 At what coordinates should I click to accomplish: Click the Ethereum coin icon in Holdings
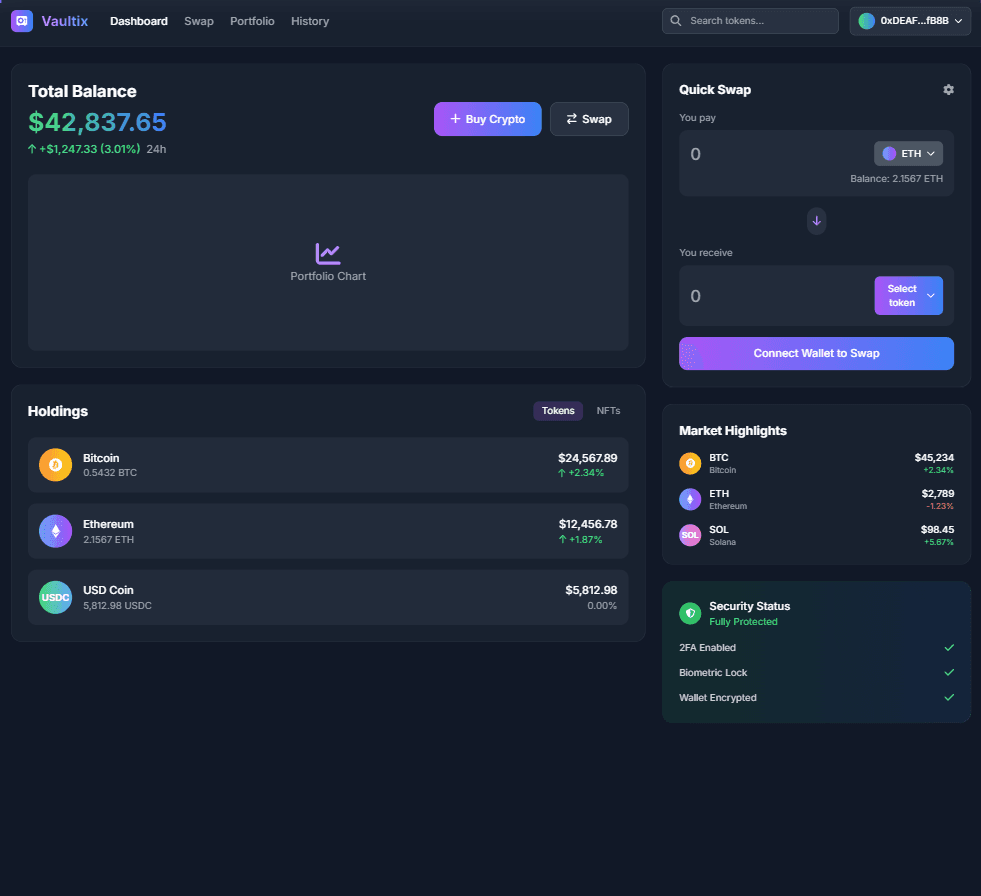click(56, 531)
